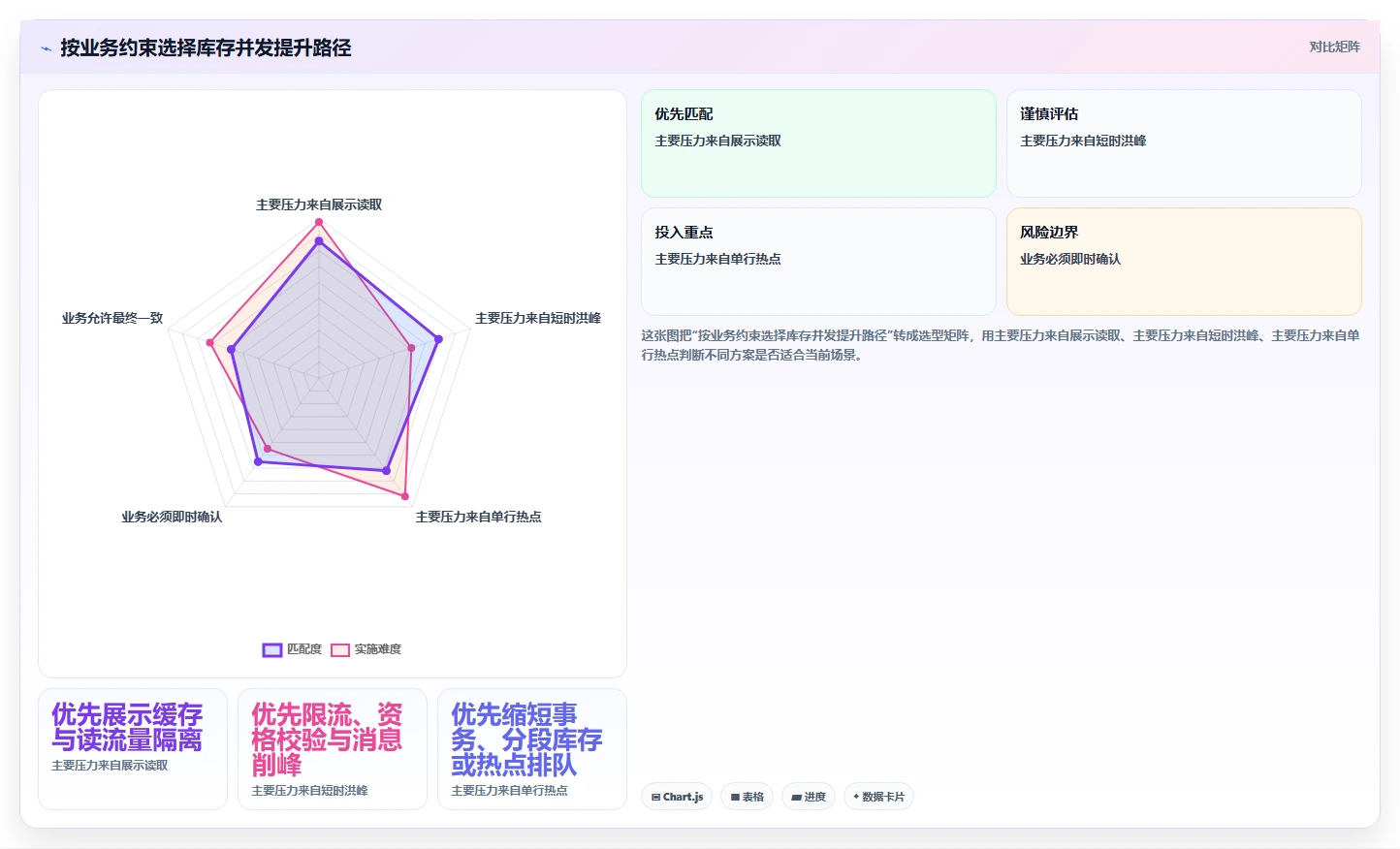Open the 优先展示缓存与读流量隔离 stat card
This screenshot has height=849, width=1400.
(133, 748)
